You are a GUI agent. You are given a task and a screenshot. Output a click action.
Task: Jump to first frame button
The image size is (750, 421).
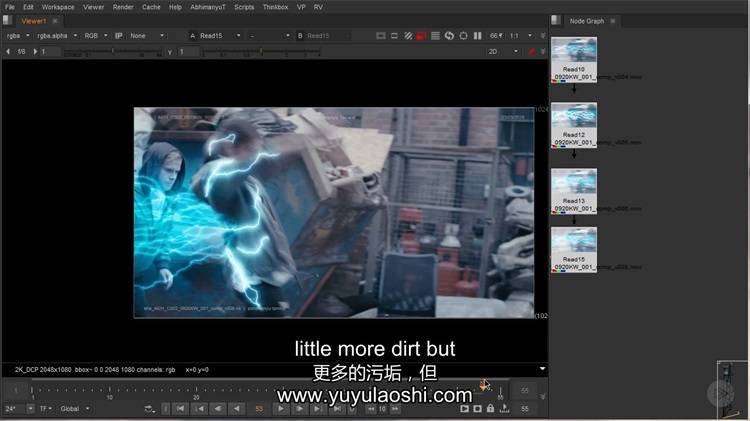click(180, 408)
